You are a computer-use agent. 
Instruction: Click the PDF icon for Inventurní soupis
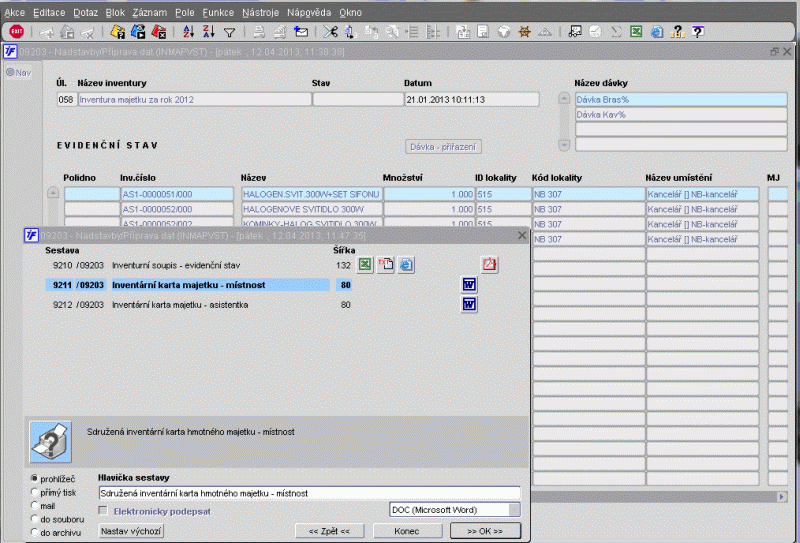490,265
